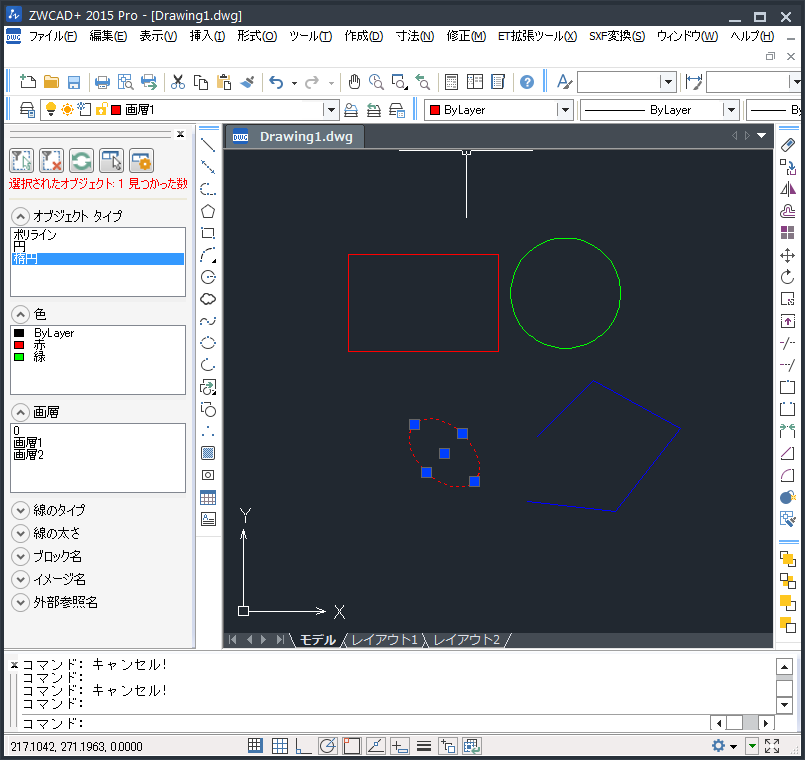Select the Rectangle drawing tool
Screen dimensions: 805x760
pyautogui.click(x=208, y=233)
